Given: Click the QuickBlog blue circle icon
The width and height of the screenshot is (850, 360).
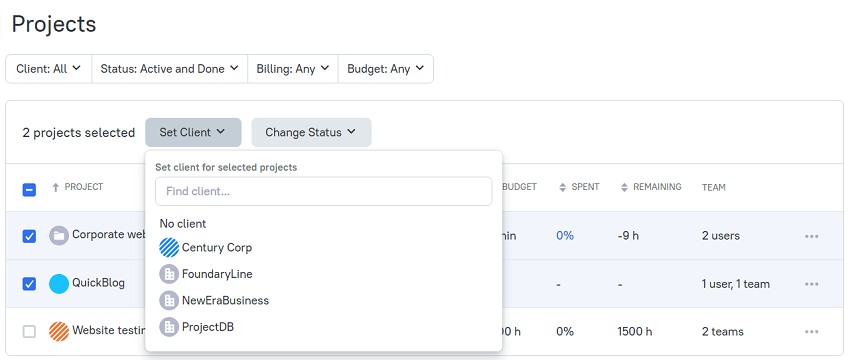Looking at the screenshot, I should tap(59, 284).
